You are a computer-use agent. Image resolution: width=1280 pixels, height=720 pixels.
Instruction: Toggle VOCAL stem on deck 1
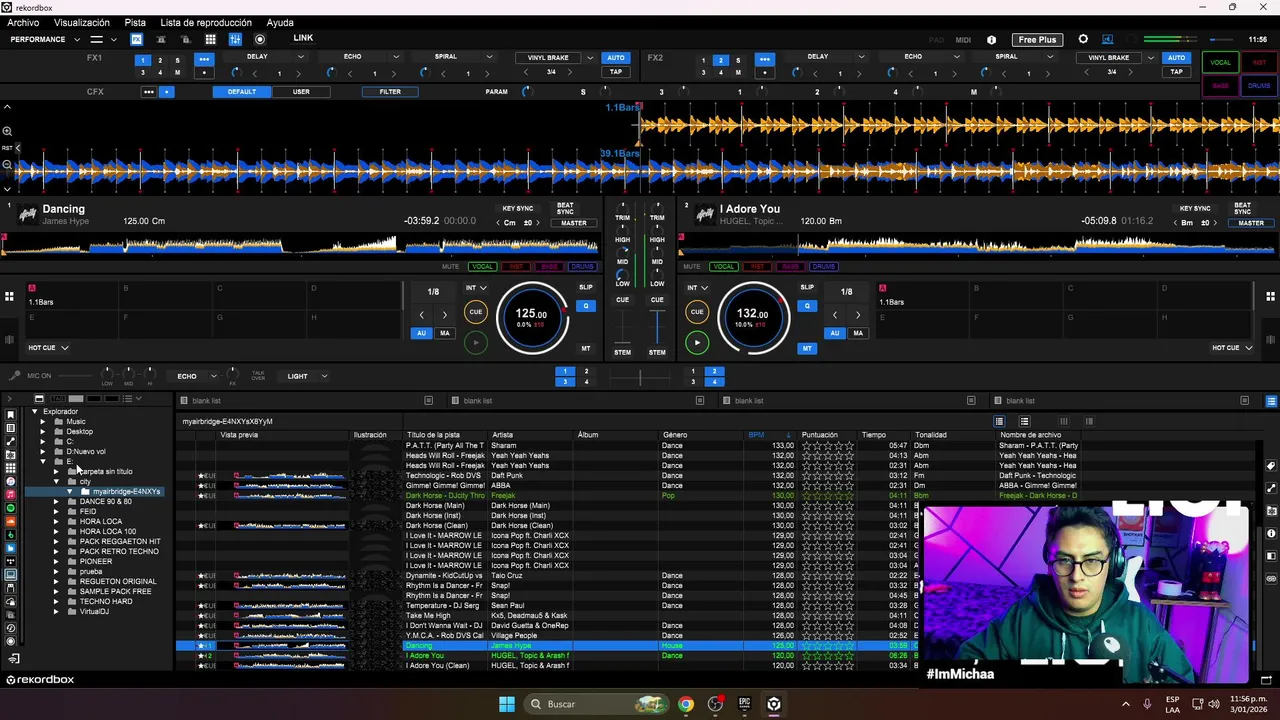click(x=482, y=267)
